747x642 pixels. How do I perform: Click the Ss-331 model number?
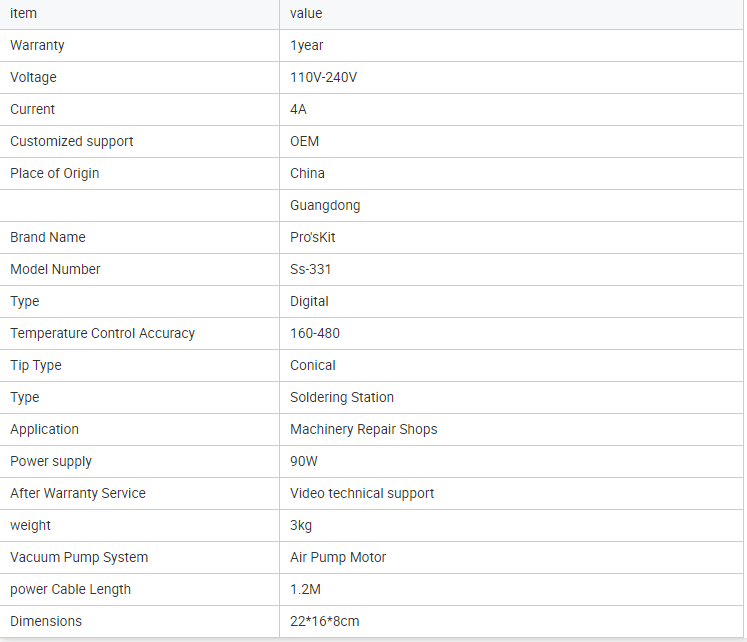(311, 269)
